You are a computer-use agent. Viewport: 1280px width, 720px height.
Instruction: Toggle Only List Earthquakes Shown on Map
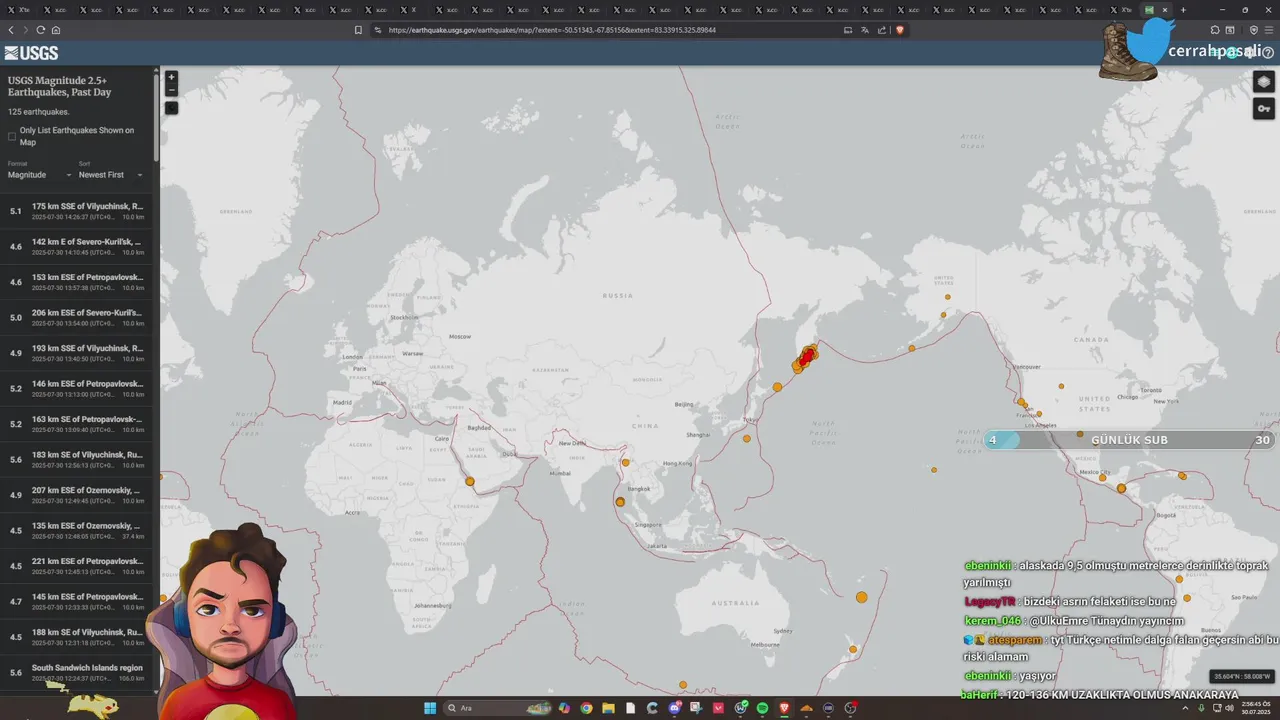pos(12,137)
